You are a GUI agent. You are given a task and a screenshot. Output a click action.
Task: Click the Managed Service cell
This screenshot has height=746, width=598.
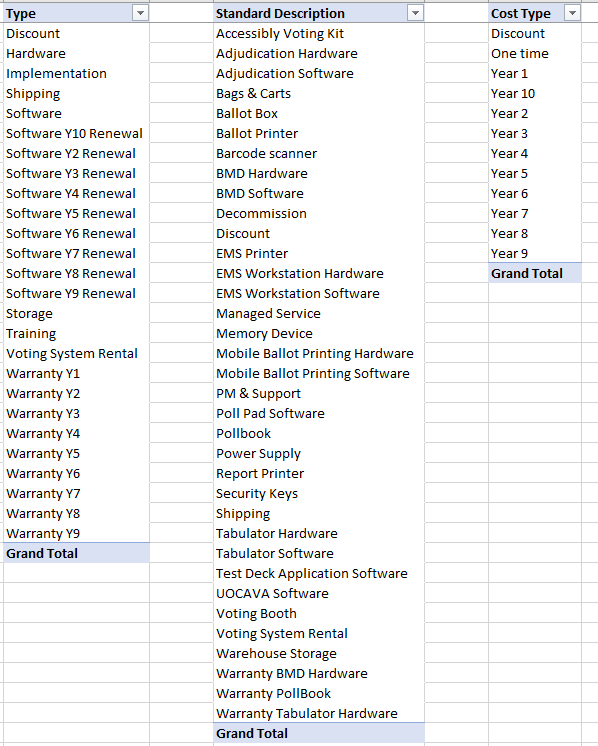point(319,313)
